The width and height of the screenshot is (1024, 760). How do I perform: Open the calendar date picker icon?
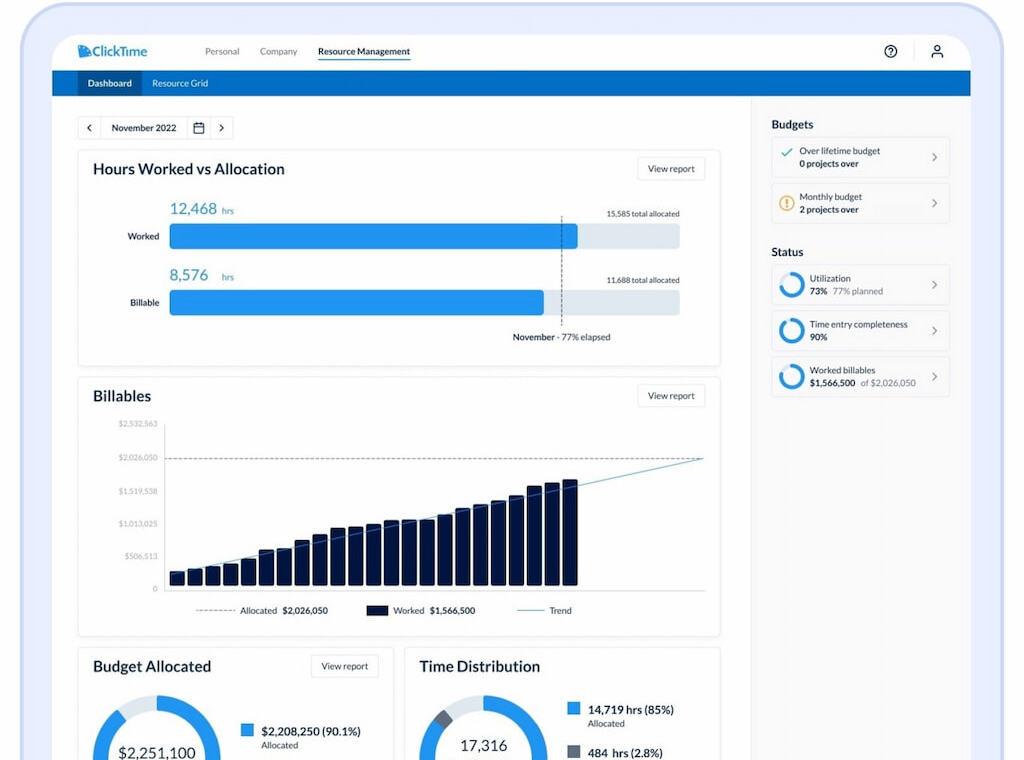[199, 128]
